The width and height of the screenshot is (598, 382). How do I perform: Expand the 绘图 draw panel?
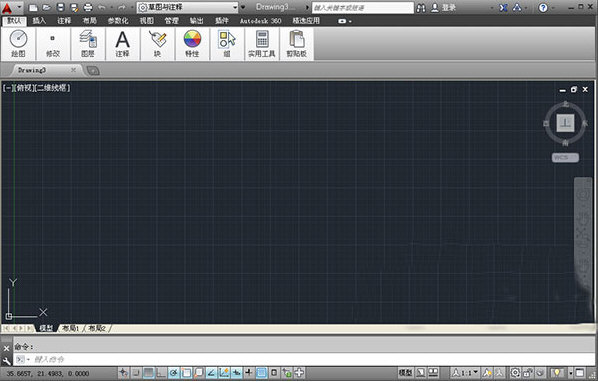click(x=18, y=44)
